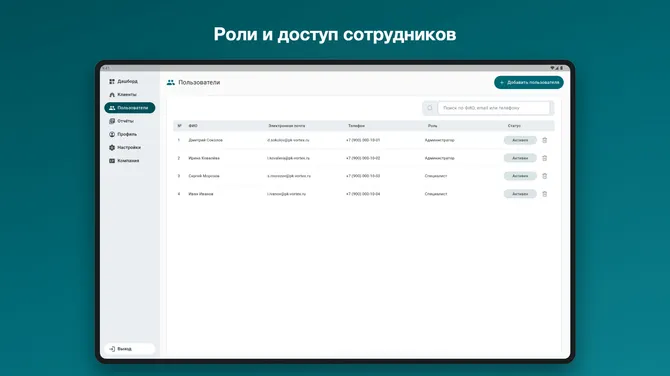Click the Статус column header
Viewport: 670px width, 376px height.
tap(514, 126)
